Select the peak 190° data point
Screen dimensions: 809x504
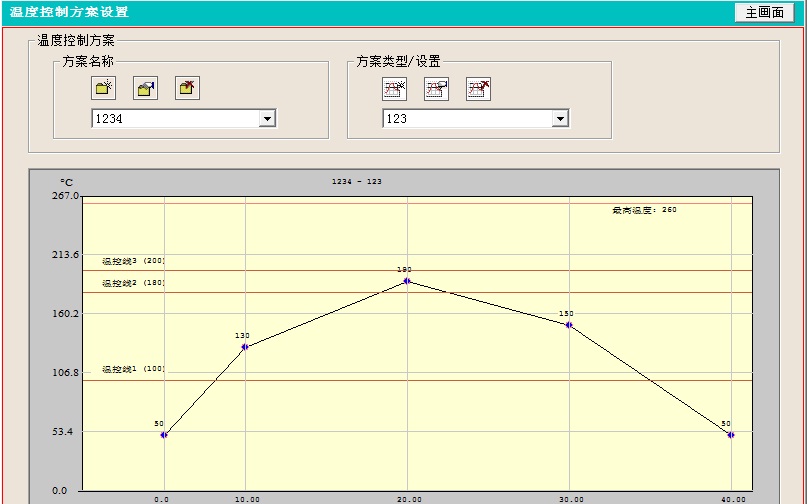(x=407, y=281)
